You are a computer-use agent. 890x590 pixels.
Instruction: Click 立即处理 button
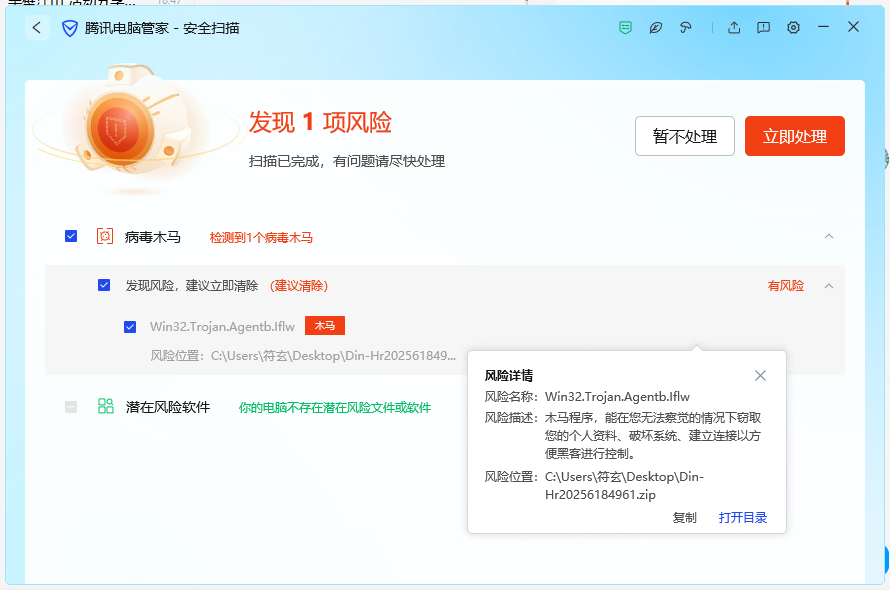(x=795, y=136)
